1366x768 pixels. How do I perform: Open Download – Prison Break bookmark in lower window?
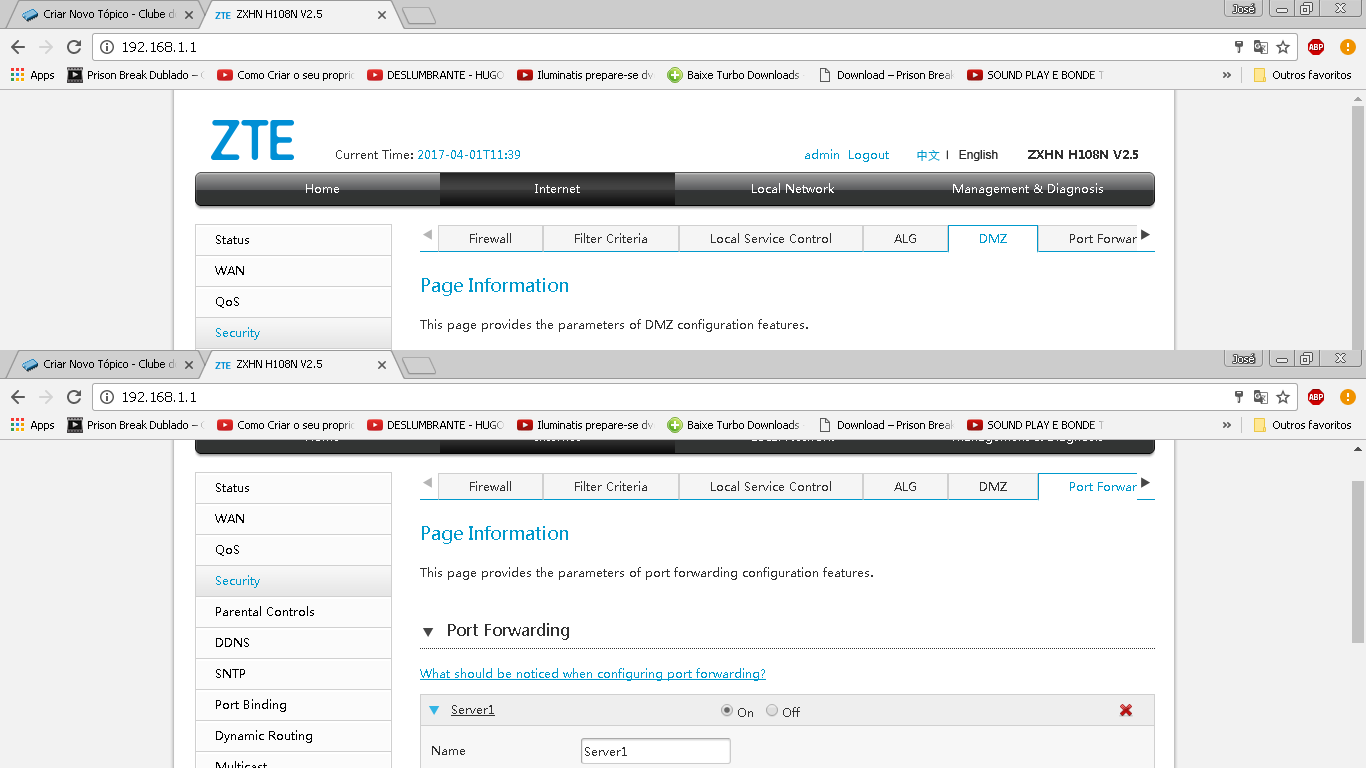(x=885, y=425)
